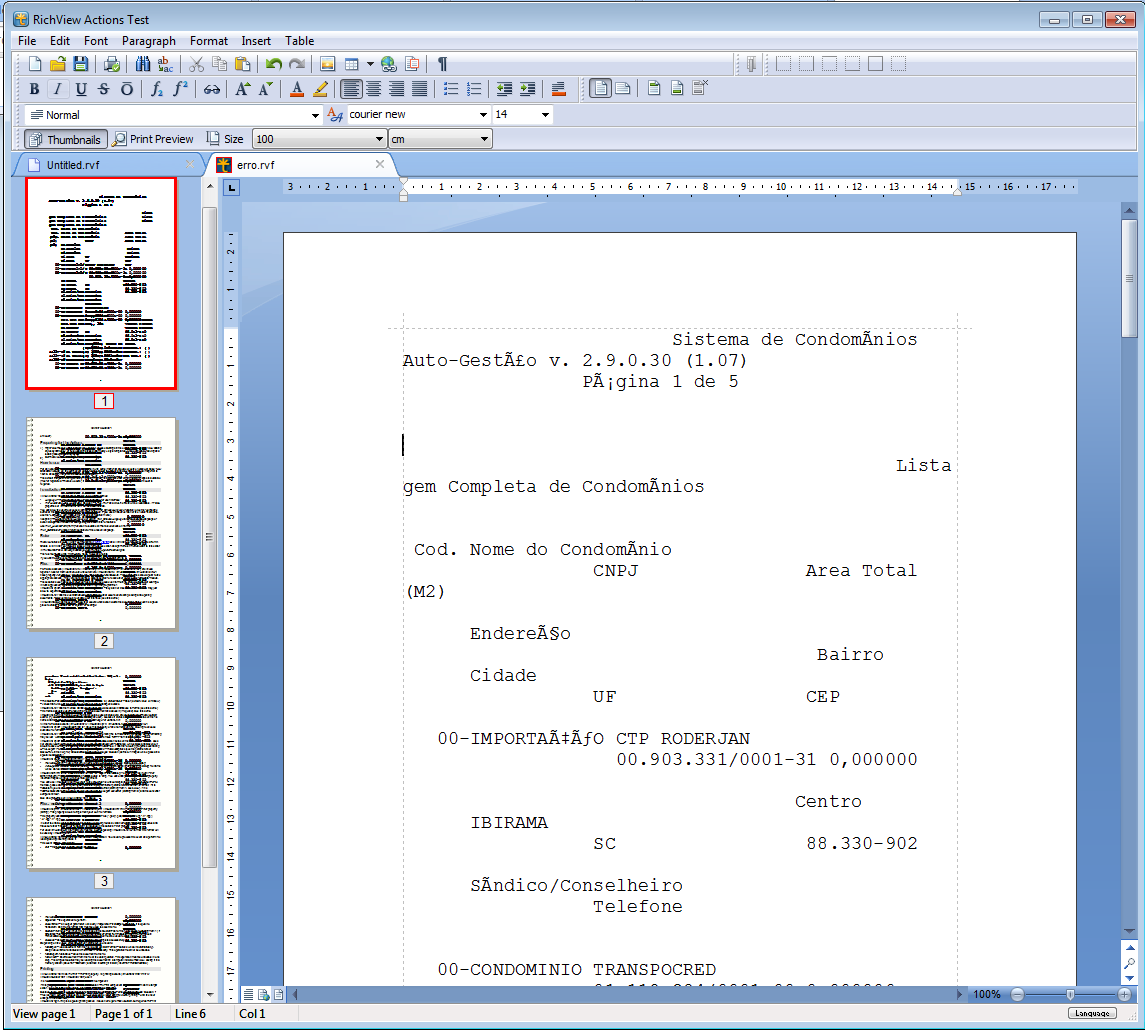
Task: Click the zoom slider handle
Action: 1071,995
